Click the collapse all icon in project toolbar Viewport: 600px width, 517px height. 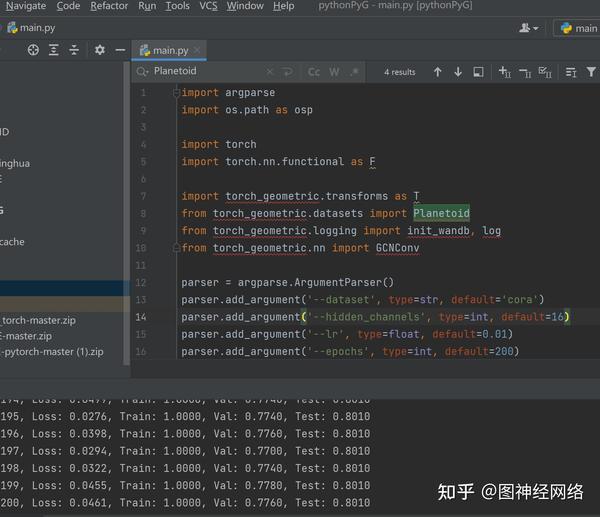[x=75, y=50]
